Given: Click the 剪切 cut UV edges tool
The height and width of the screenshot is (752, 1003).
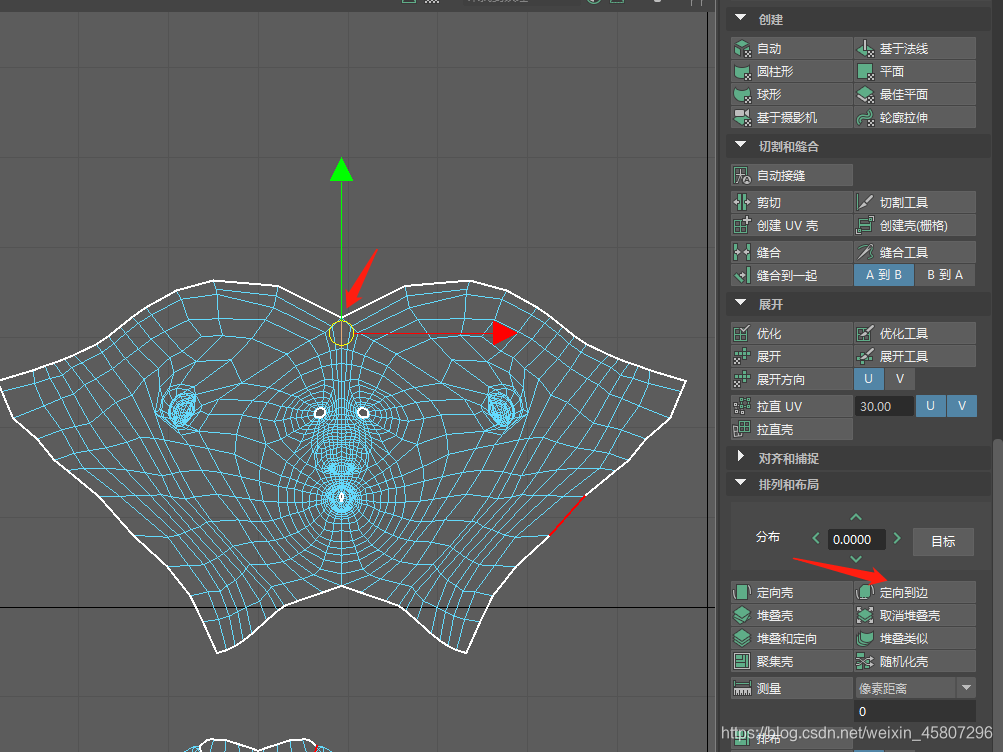Looking at the screenshot, I should click(792, 203).
